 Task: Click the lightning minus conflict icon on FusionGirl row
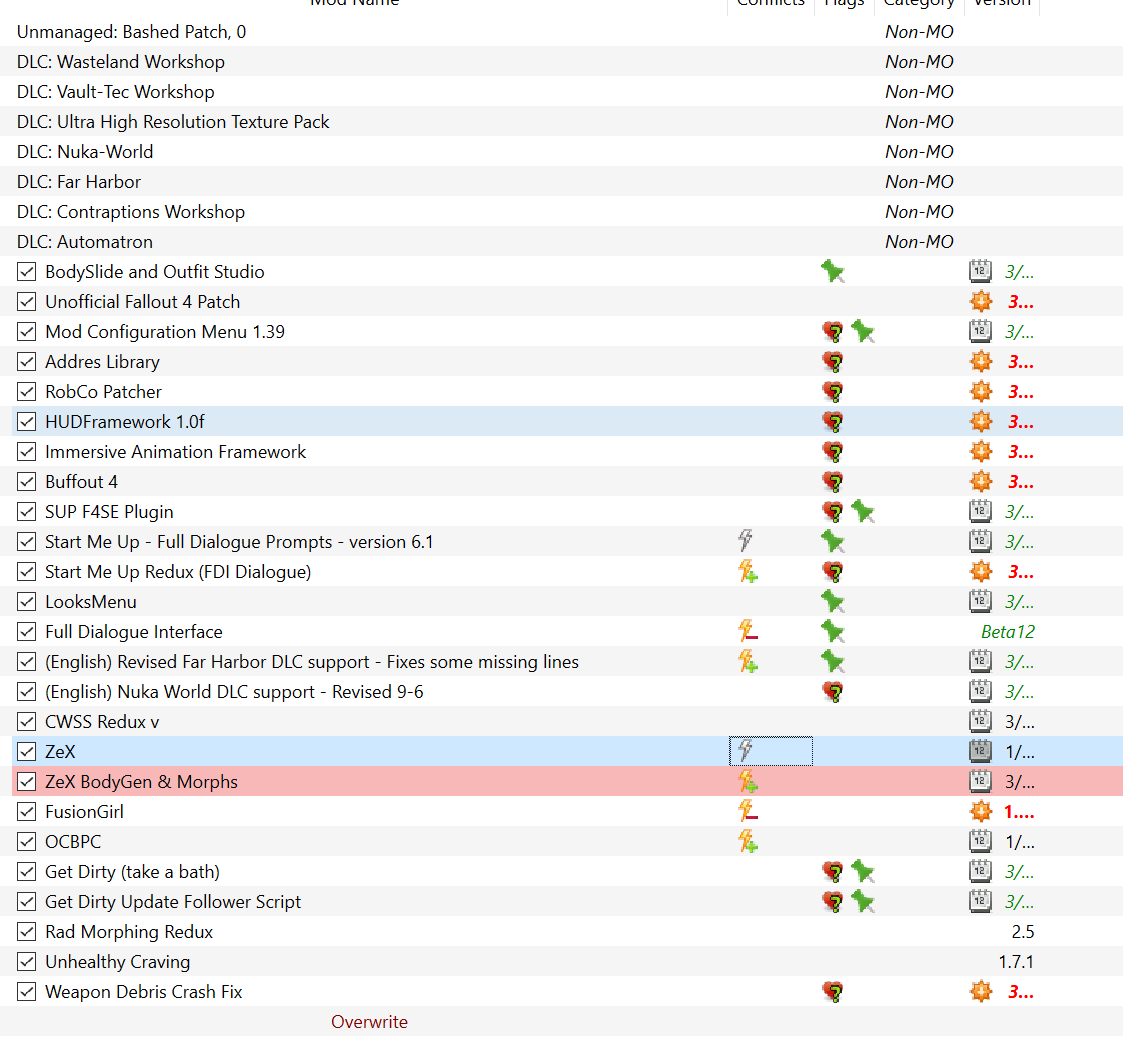pos(748,811)
